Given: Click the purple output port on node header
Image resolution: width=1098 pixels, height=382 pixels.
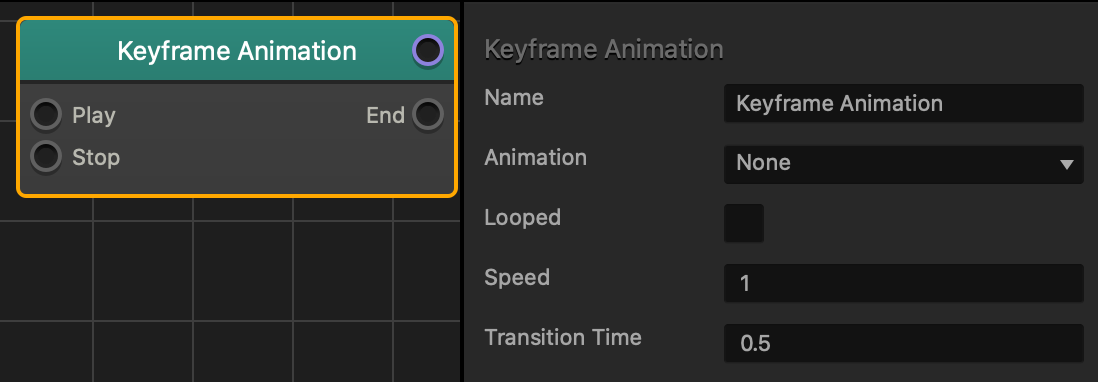Looking at the screenshot, I should point(427,50).
